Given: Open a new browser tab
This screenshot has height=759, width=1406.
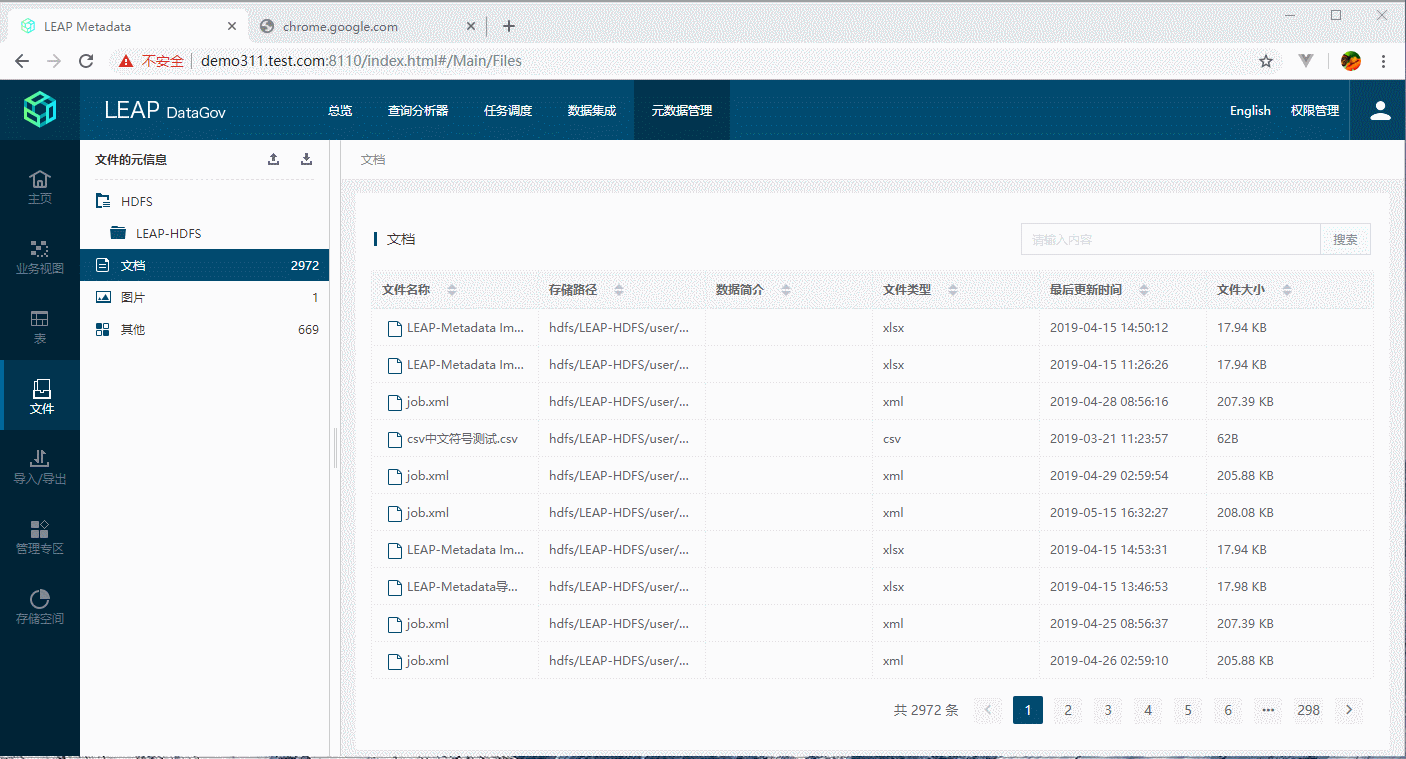Looking at the screenshot, I should point(509,26).
